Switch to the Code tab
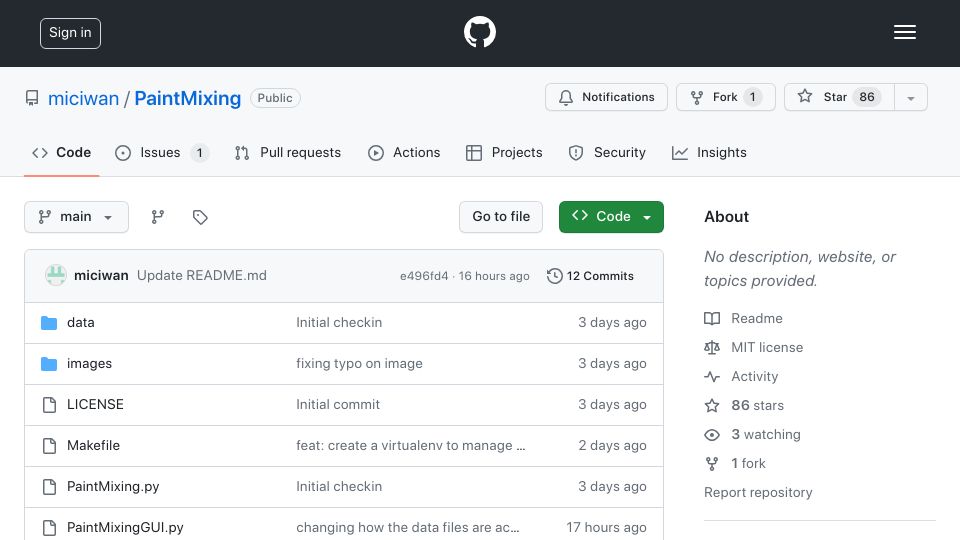960x540 pixels. (61, 152)
